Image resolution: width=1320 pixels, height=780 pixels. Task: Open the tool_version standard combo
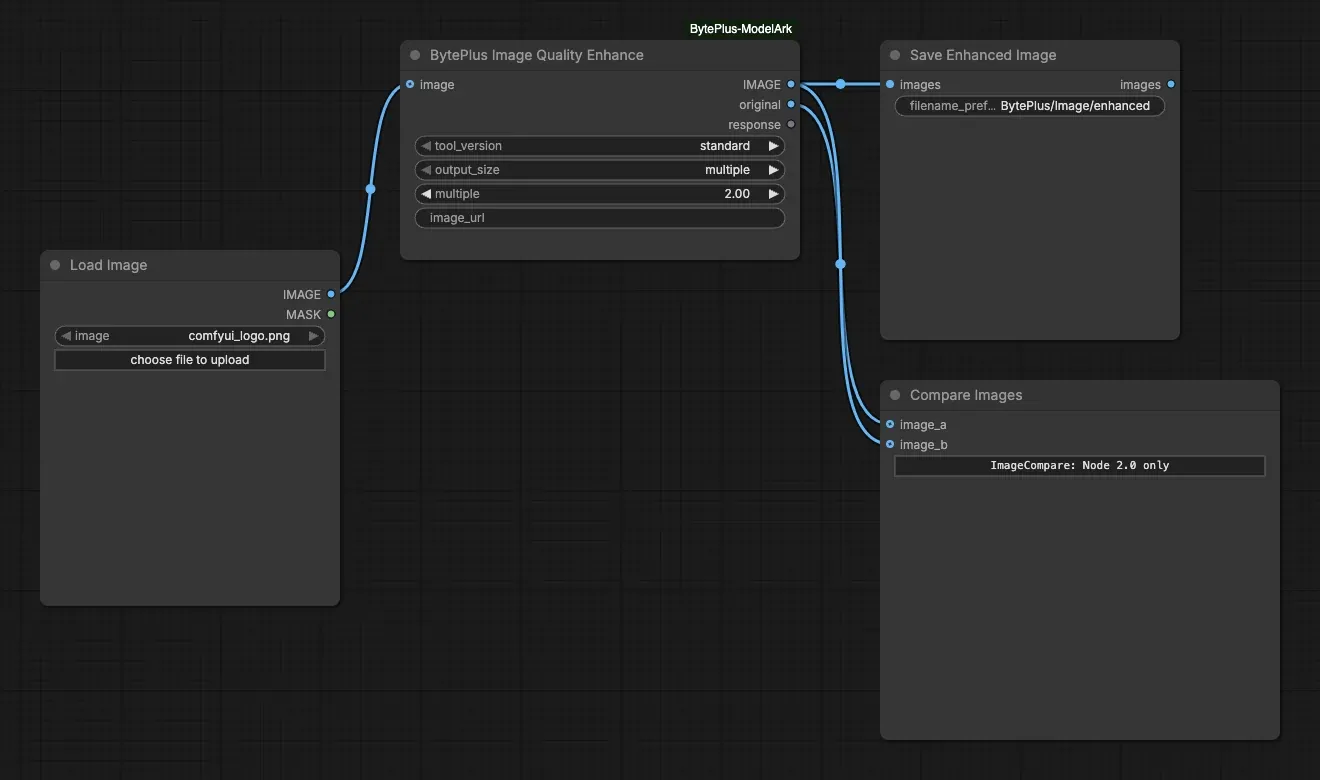[x=600, y=146]
